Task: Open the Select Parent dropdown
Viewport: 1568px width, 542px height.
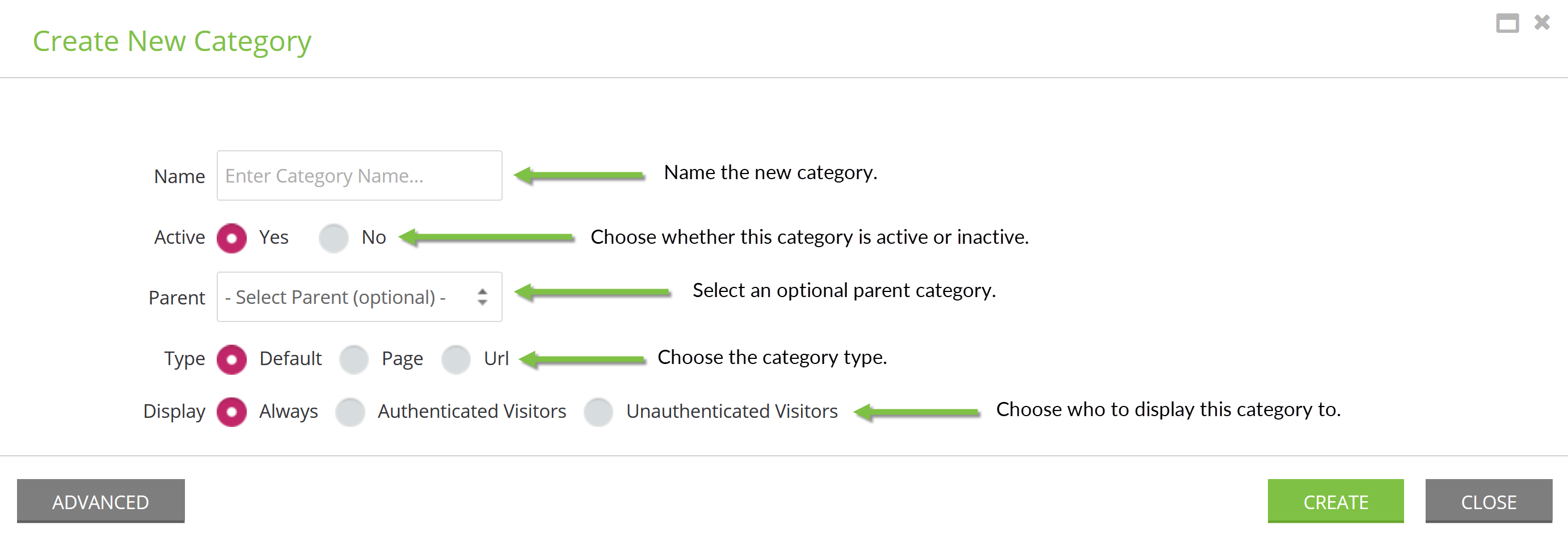Action: pos(360,297)
